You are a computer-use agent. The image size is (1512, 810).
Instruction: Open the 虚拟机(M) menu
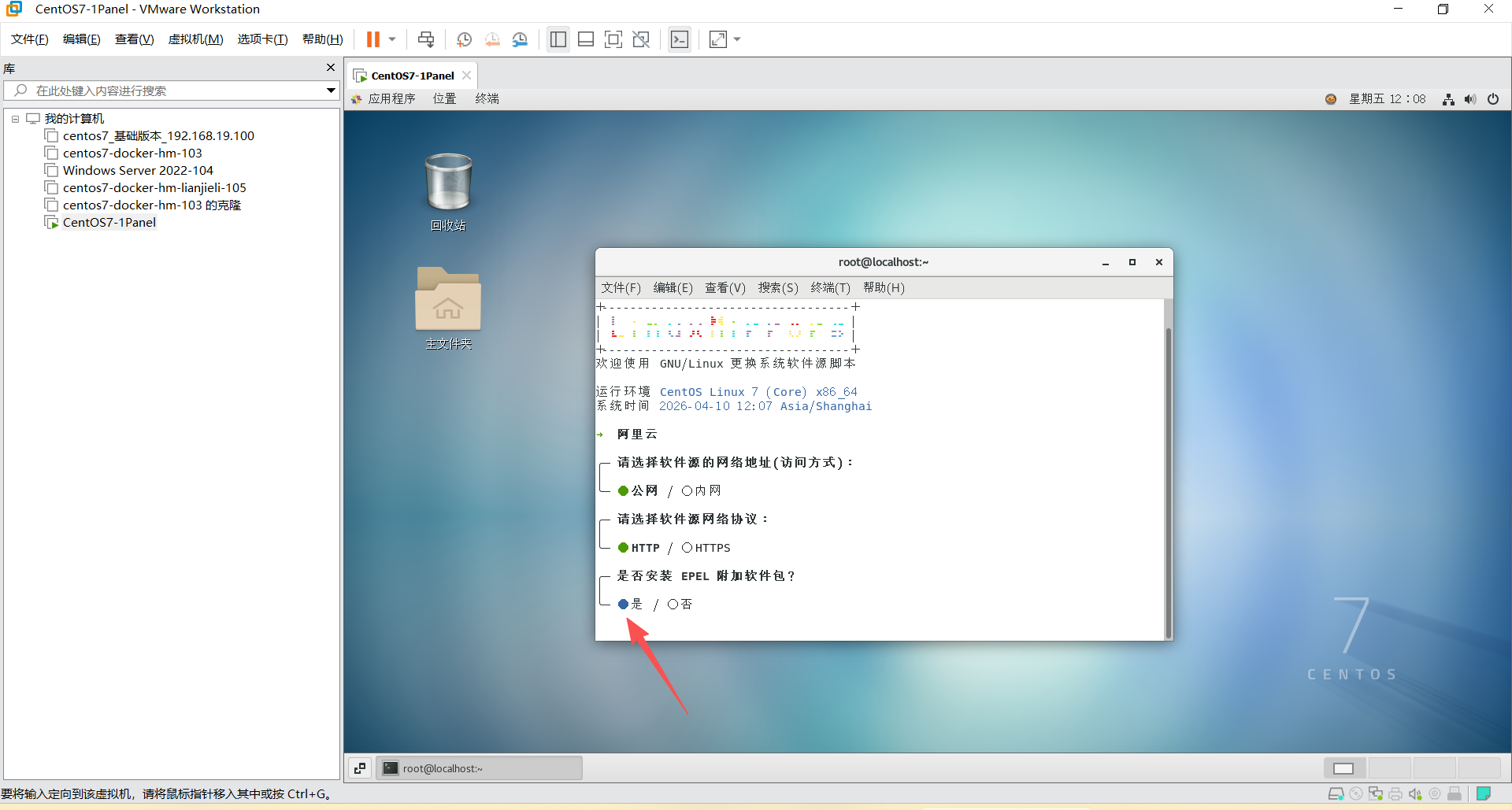coord(196,39)
